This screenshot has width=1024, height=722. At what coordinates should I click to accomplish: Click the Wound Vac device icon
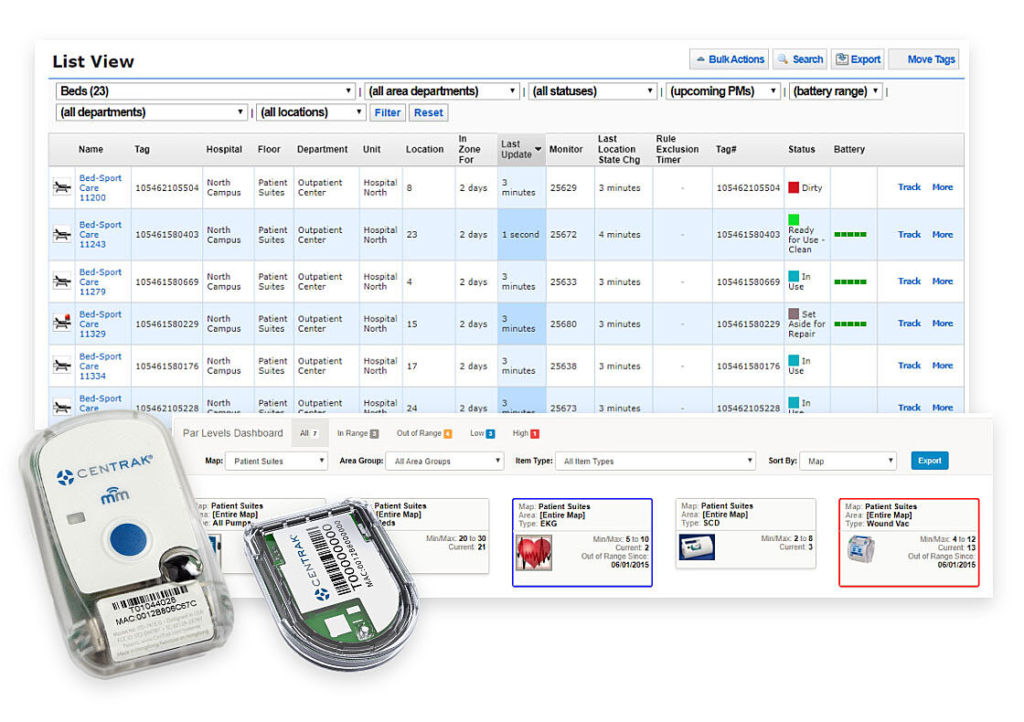click(861, 549)
